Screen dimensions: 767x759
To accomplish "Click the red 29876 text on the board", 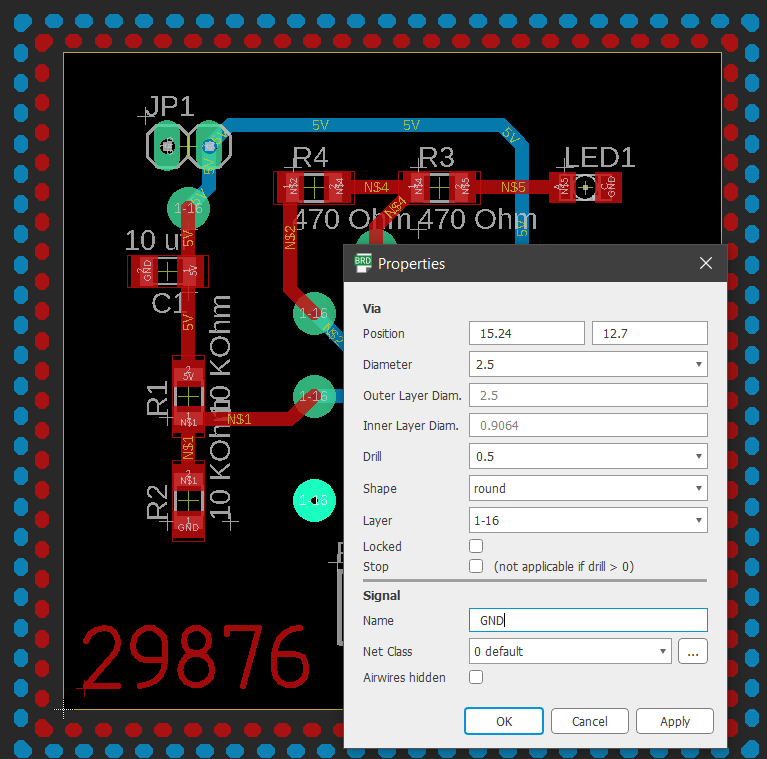I will [x=195, y=659].
